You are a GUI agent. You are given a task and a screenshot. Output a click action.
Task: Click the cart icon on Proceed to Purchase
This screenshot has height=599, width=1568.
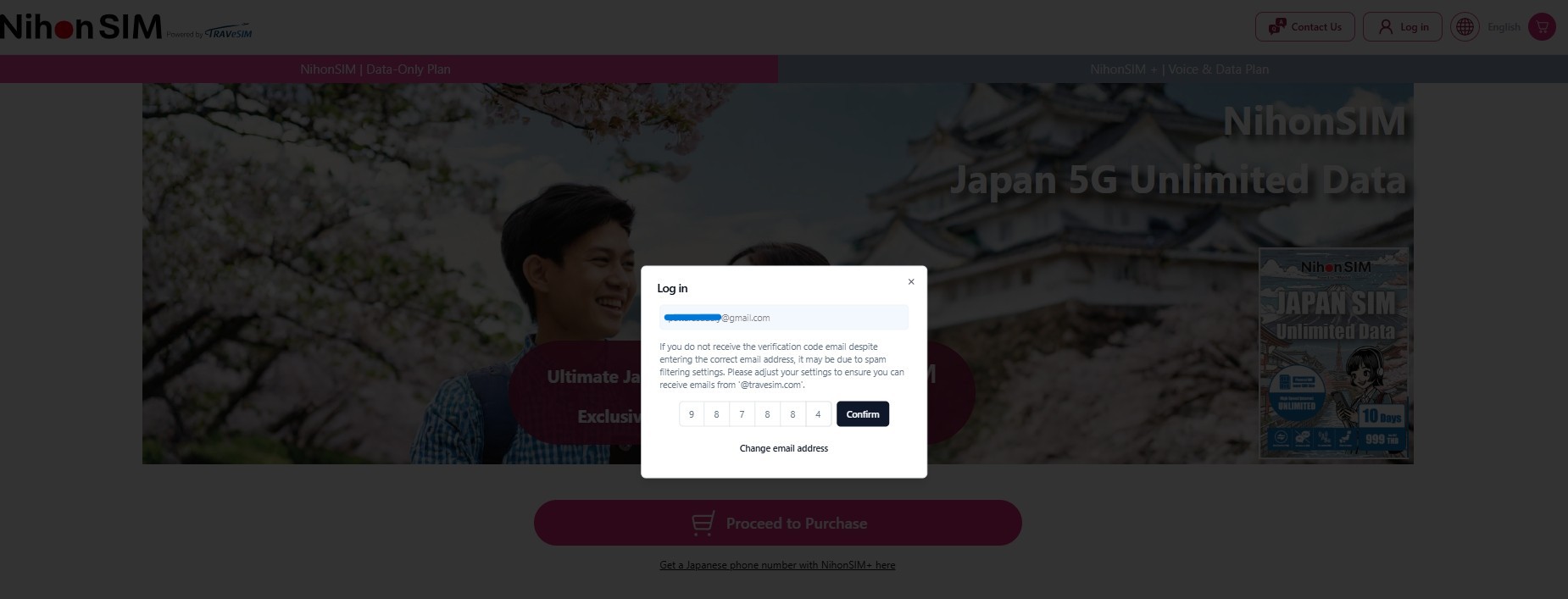click(703, 524)
